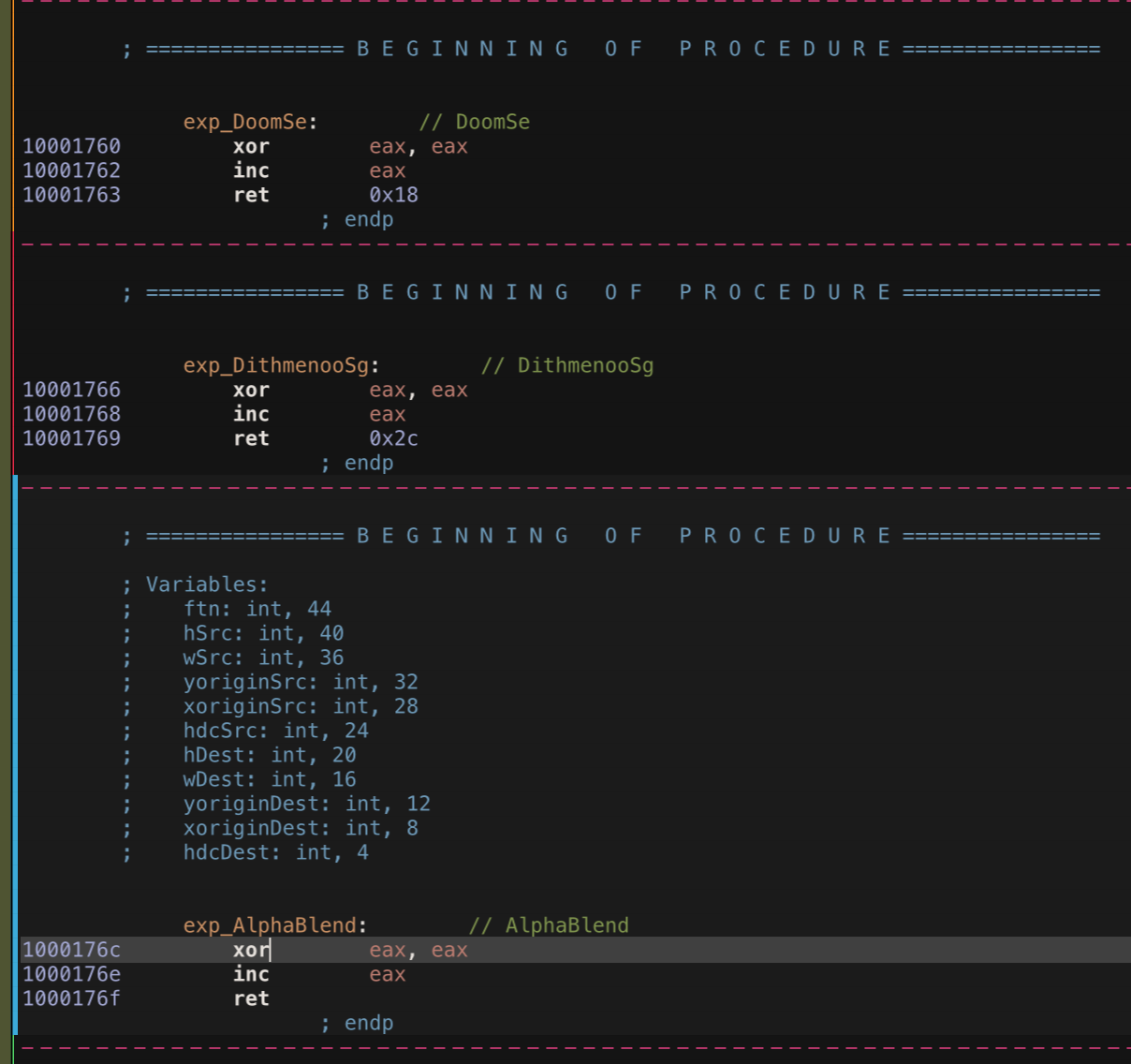
Task: Click the highlighted xor mnemonic at 1000176c
Action: [251, 950]
